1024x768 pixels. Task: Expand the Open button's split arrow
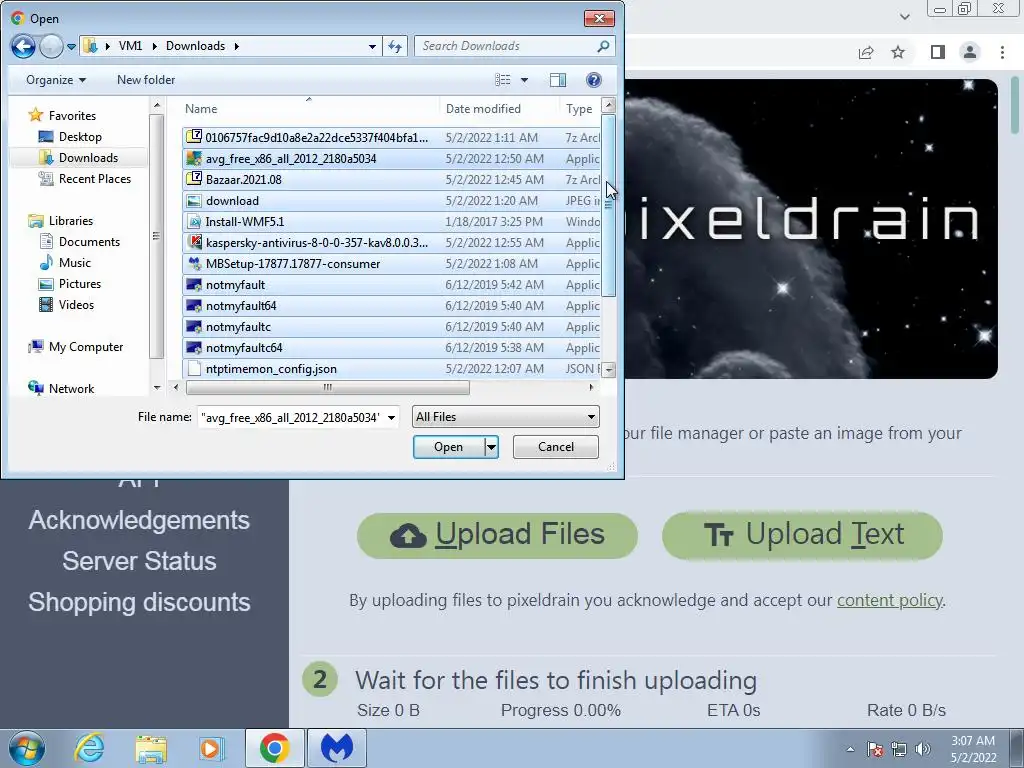[491, 447]
